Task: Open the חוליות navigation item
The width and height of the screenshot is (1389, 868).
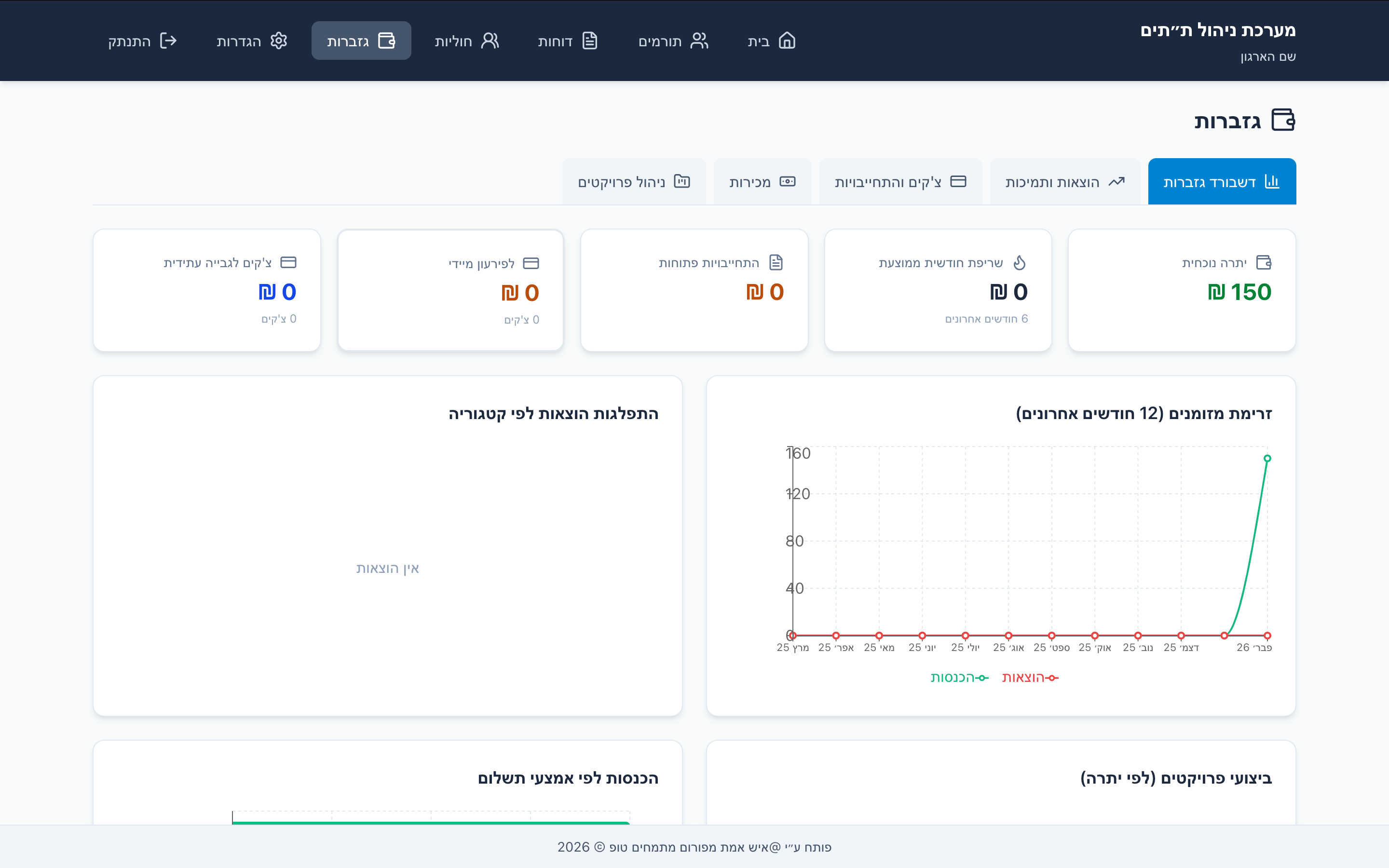Action: (467, 41)
